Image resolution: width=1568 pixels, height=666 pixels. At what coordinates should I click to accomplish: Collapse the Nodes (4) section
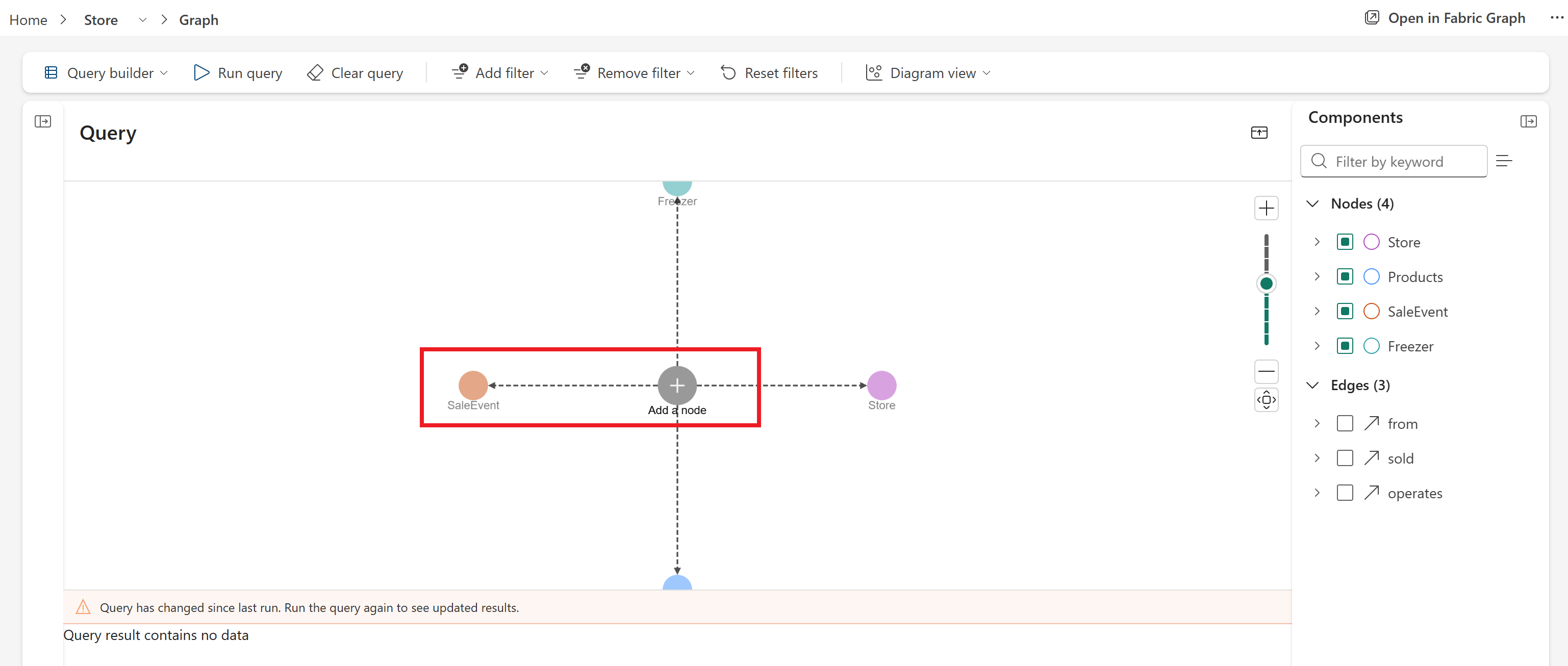tap(1313, 203)
